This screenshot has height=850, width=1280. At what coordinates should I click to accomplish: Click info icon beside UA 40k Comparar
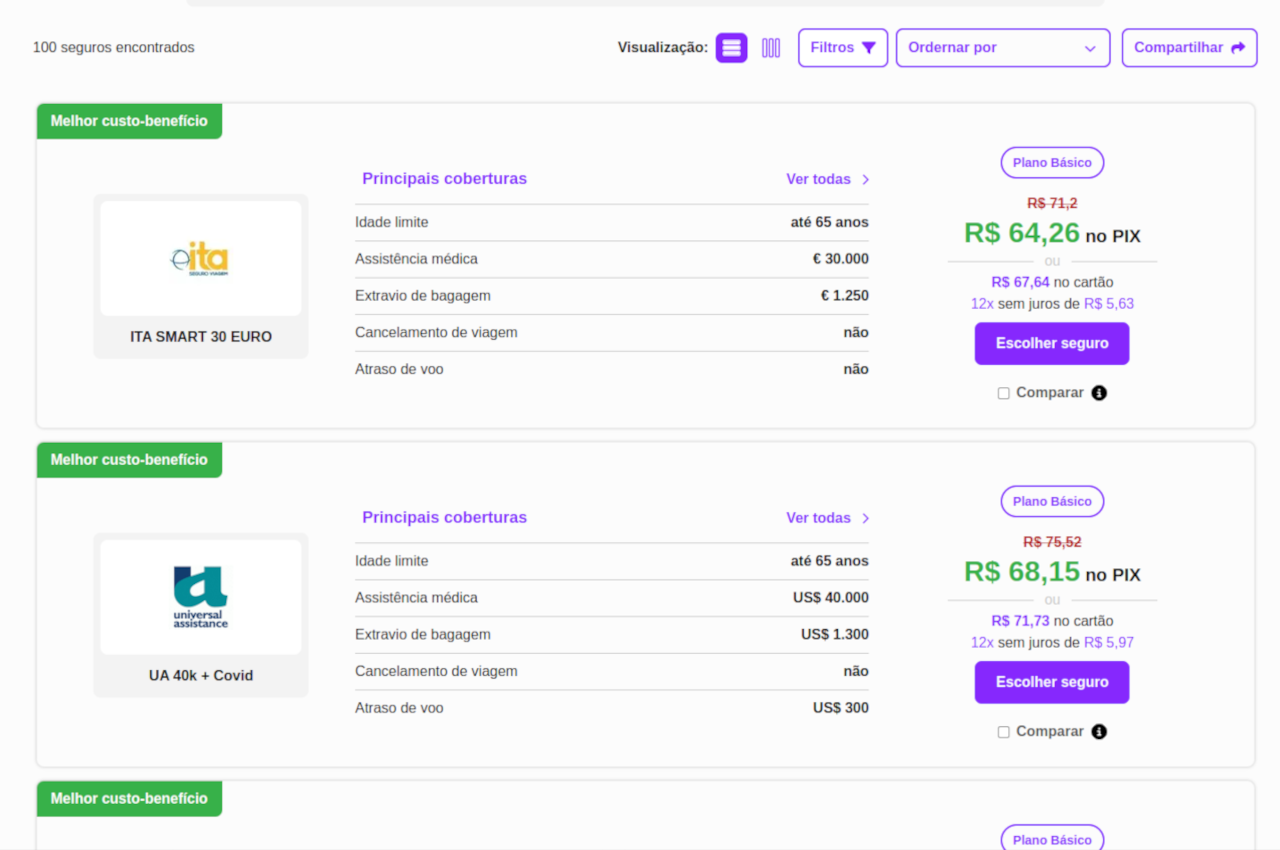pyautogui.click(x=1099, y=732)
